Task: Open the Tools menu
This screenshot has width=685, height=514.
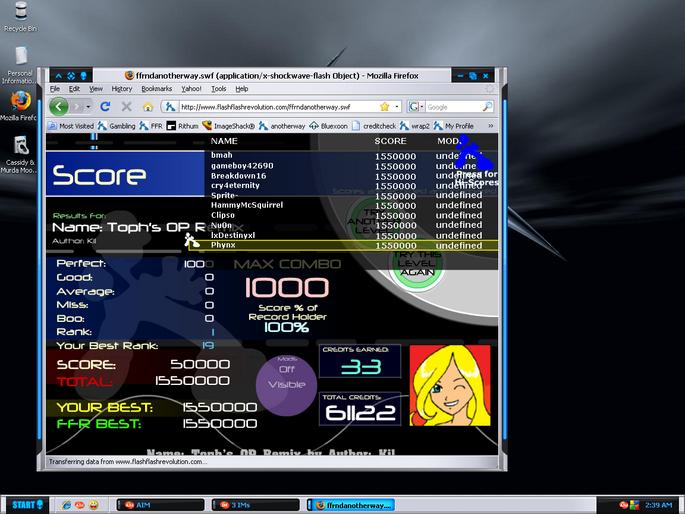Action: click(218, 89)
